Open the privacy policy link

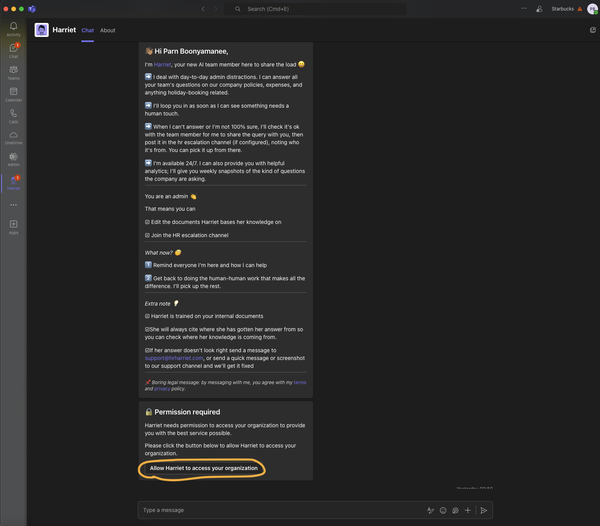(162, 389)
